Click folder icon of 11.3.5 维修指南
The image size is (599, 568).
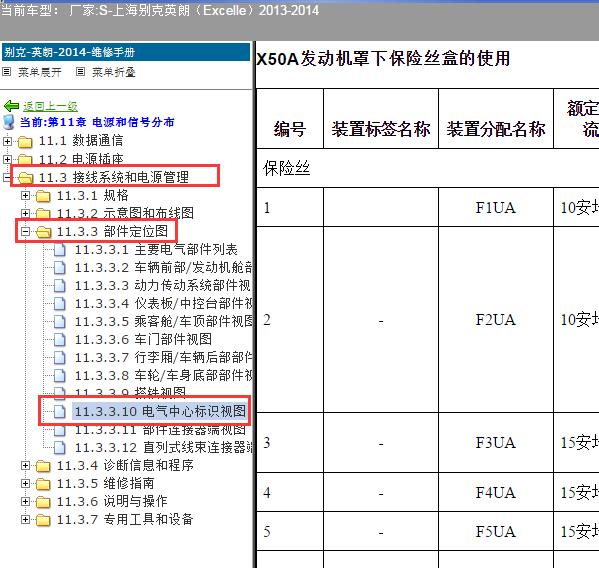43,484
